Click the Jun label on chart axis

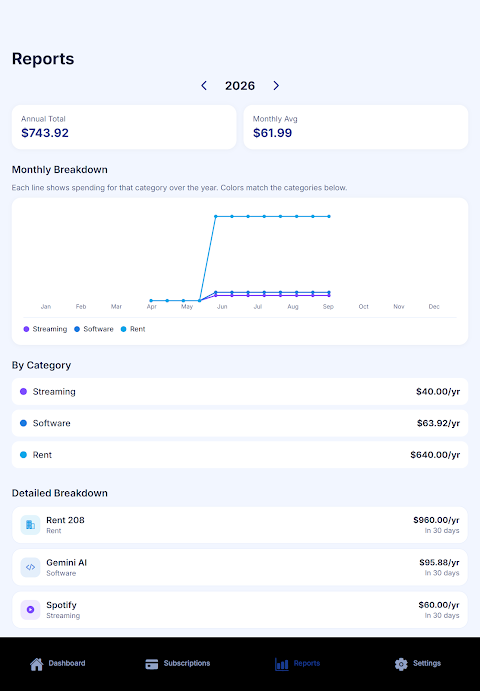pyautogui.click(x=222, y=307)
